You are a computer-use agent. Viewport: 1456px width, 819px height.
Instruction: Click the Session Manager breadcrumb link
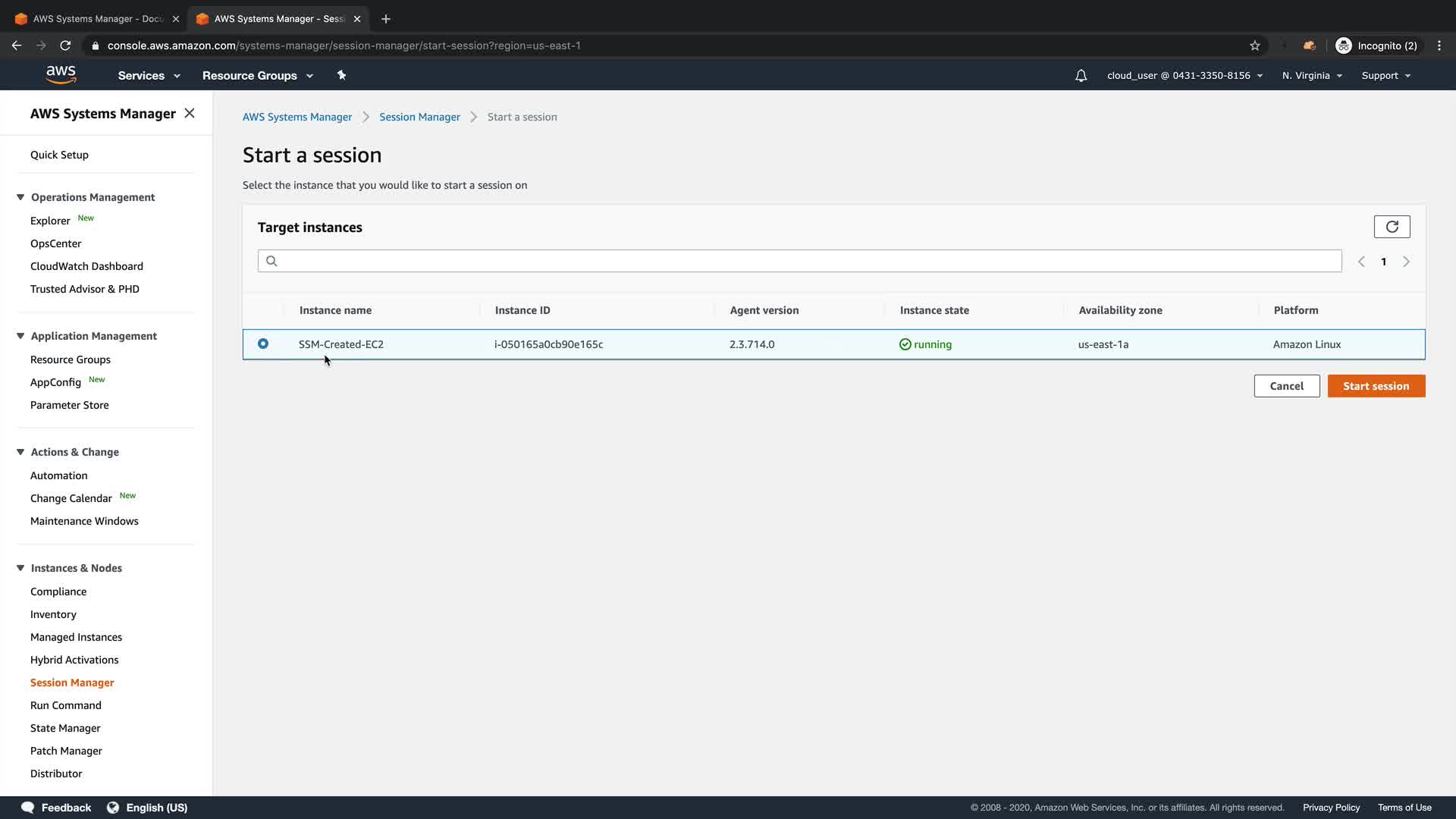(419, 117)
